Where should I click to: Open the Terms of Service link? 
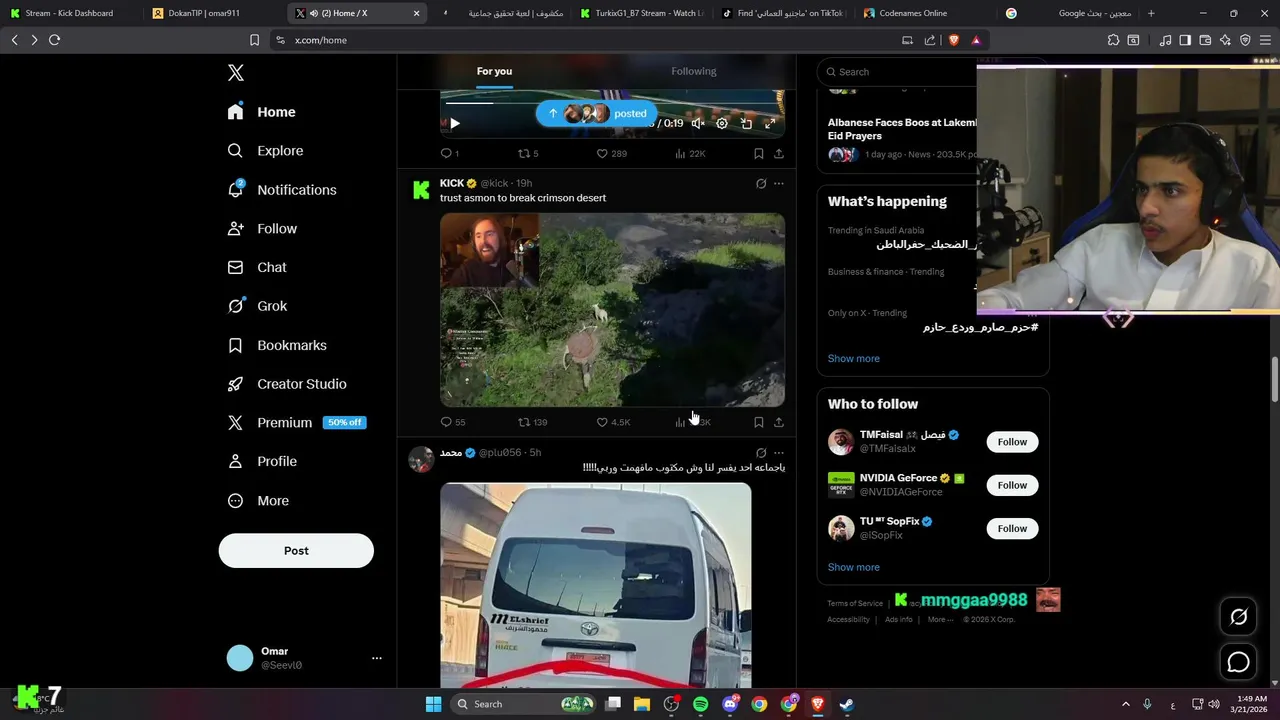855,603
